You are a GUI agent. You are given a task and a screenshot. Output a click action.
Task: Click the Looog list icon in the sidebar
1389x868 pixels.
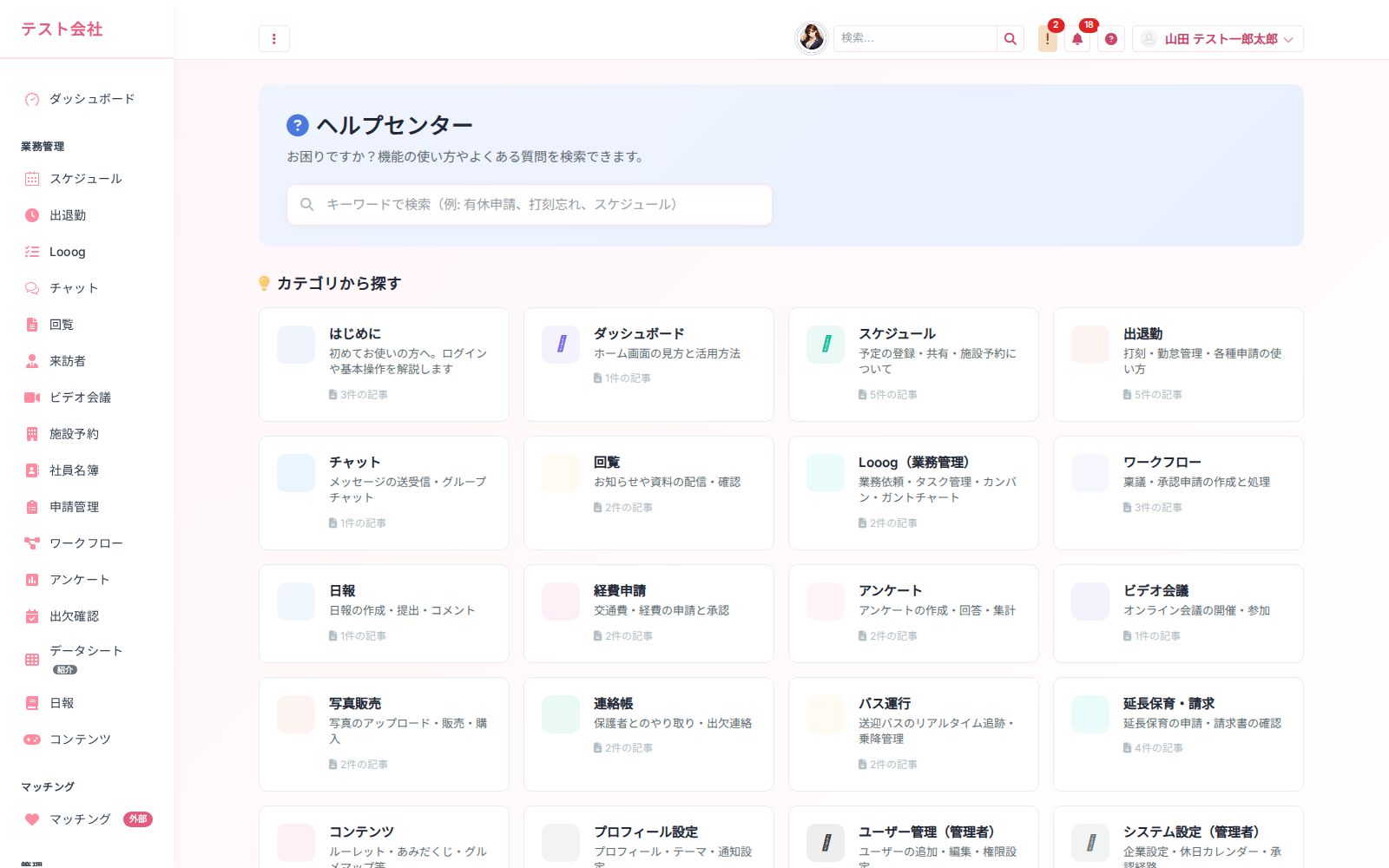click(32, 252)
